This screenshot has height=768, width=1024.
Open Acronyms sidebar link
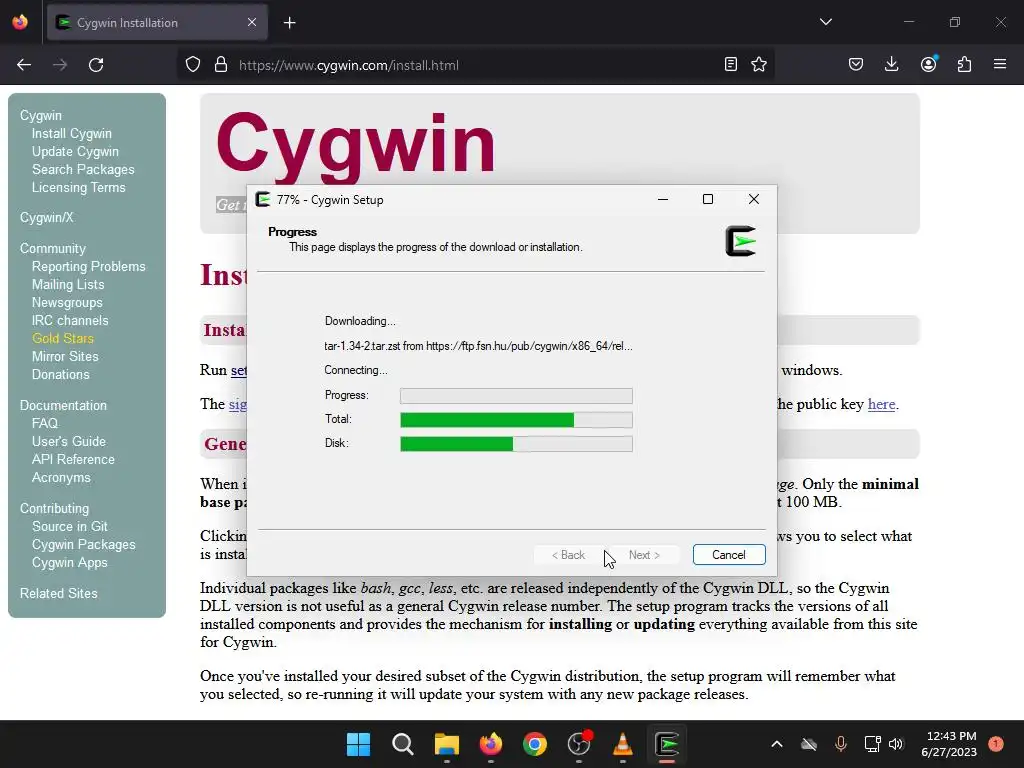(61, 477)
